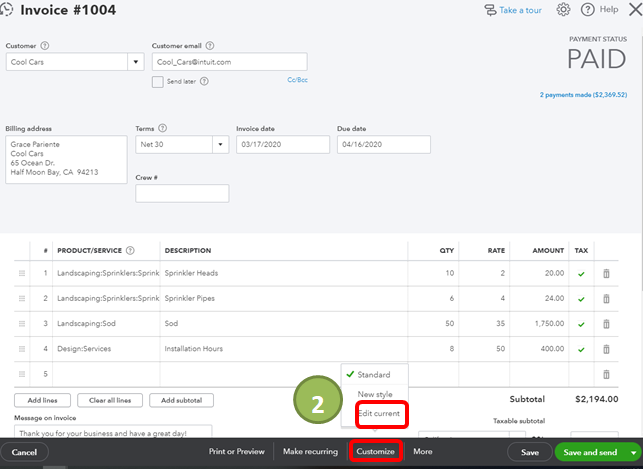This screenshot has height=469, width=643.
Task: Click the Terms help info icon
Action: 162,128
